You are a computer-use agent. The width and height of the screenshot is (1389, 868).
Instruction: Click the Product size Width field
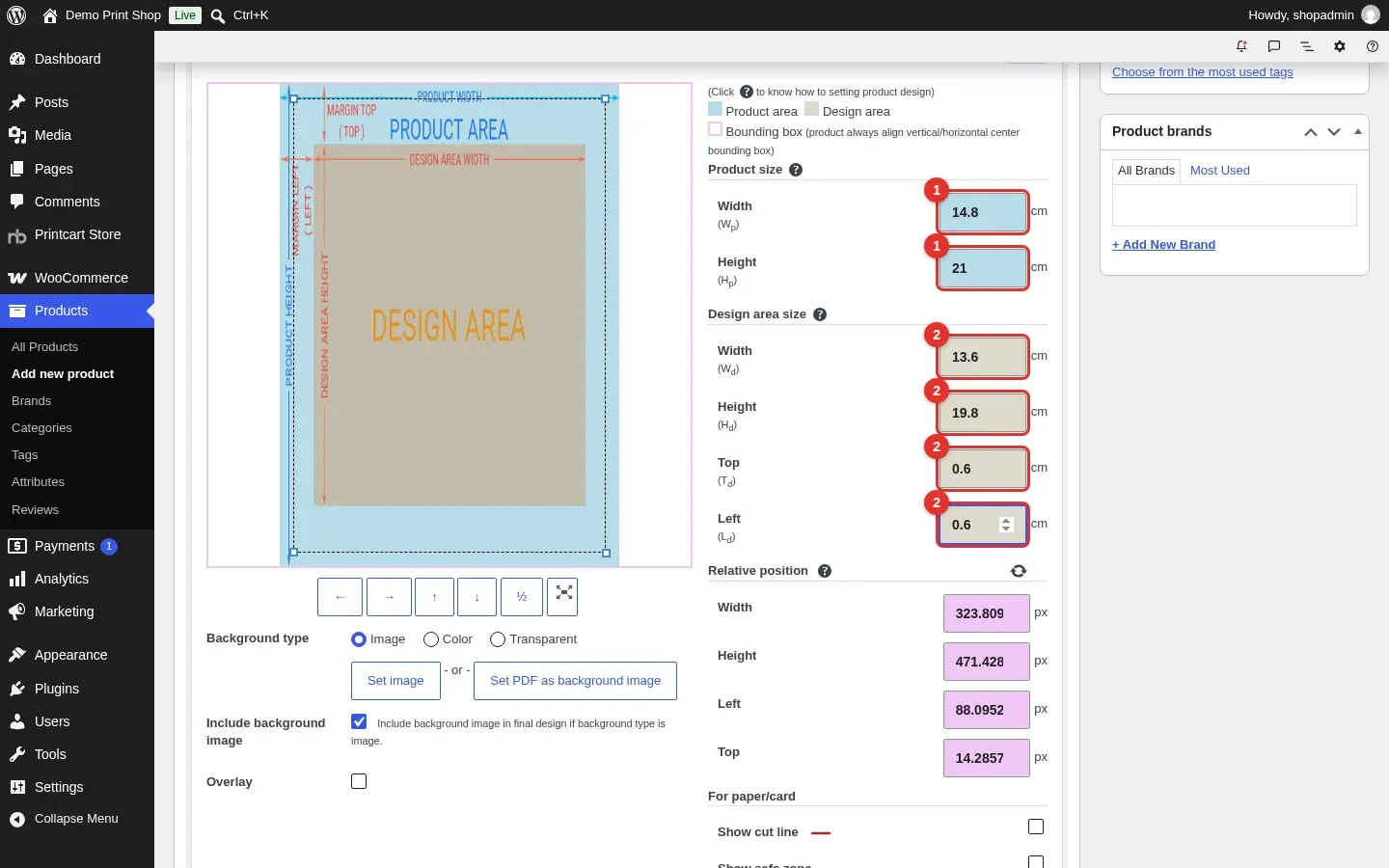983,212
